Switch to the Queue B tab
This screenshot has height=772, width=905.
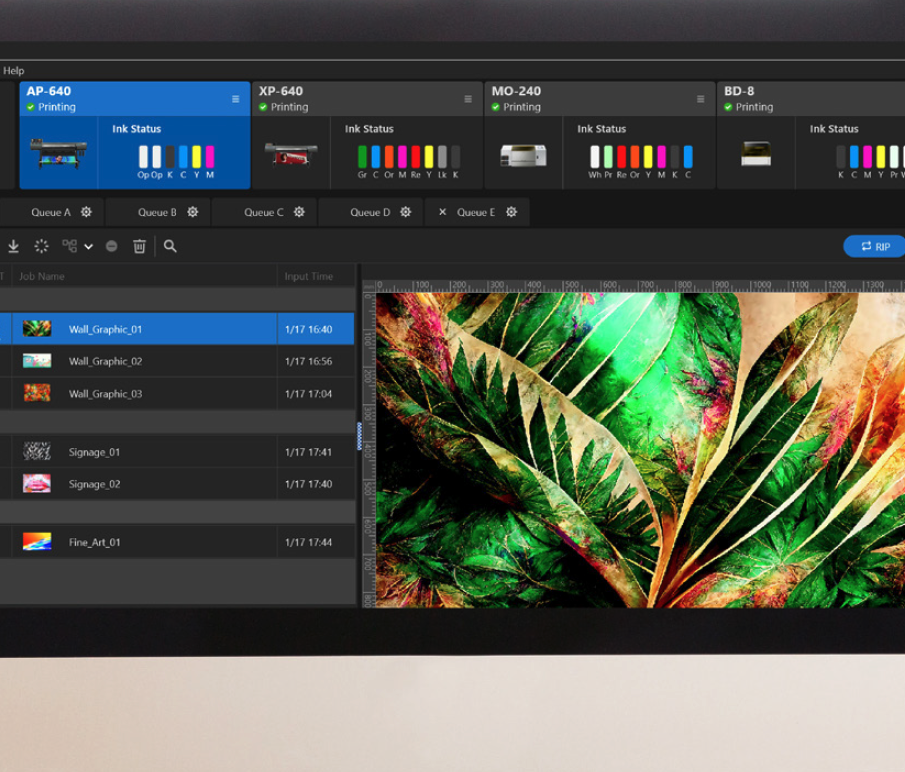pos(157,212)
